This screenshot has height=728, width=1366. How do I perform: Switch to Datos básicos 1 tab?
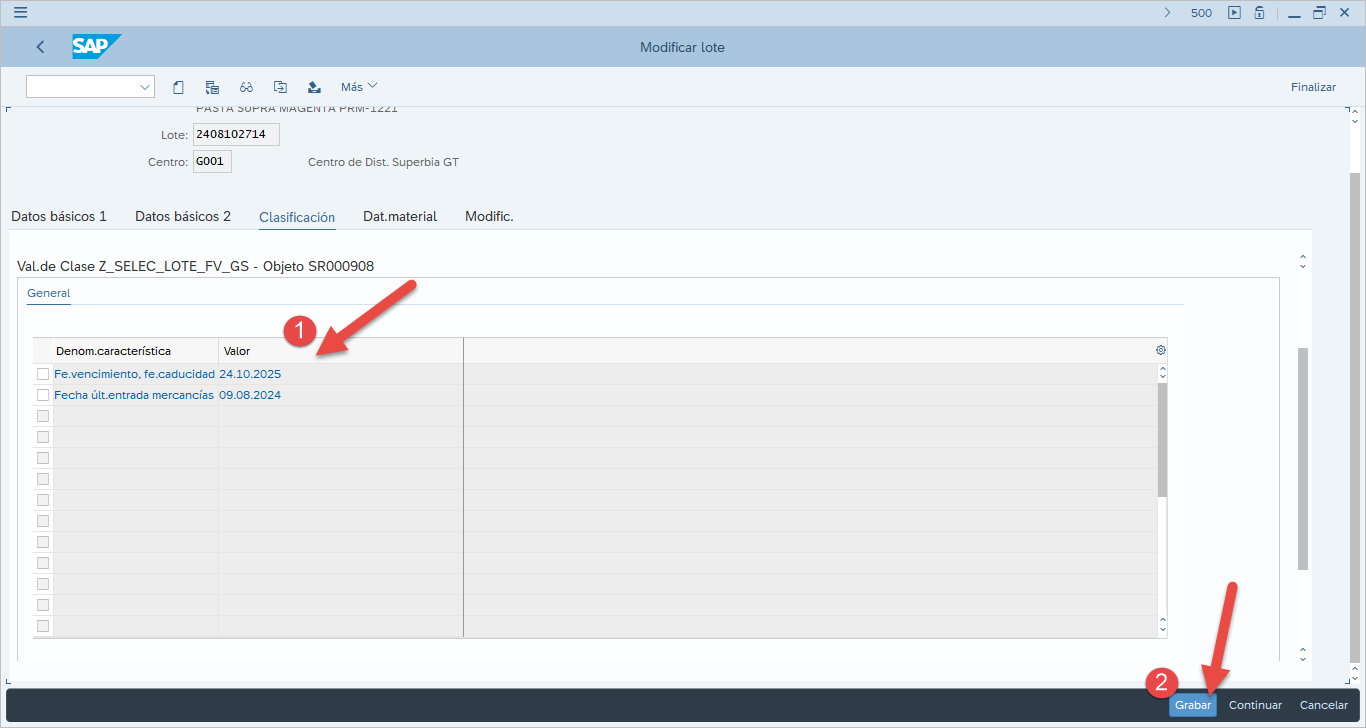point(59,216)
